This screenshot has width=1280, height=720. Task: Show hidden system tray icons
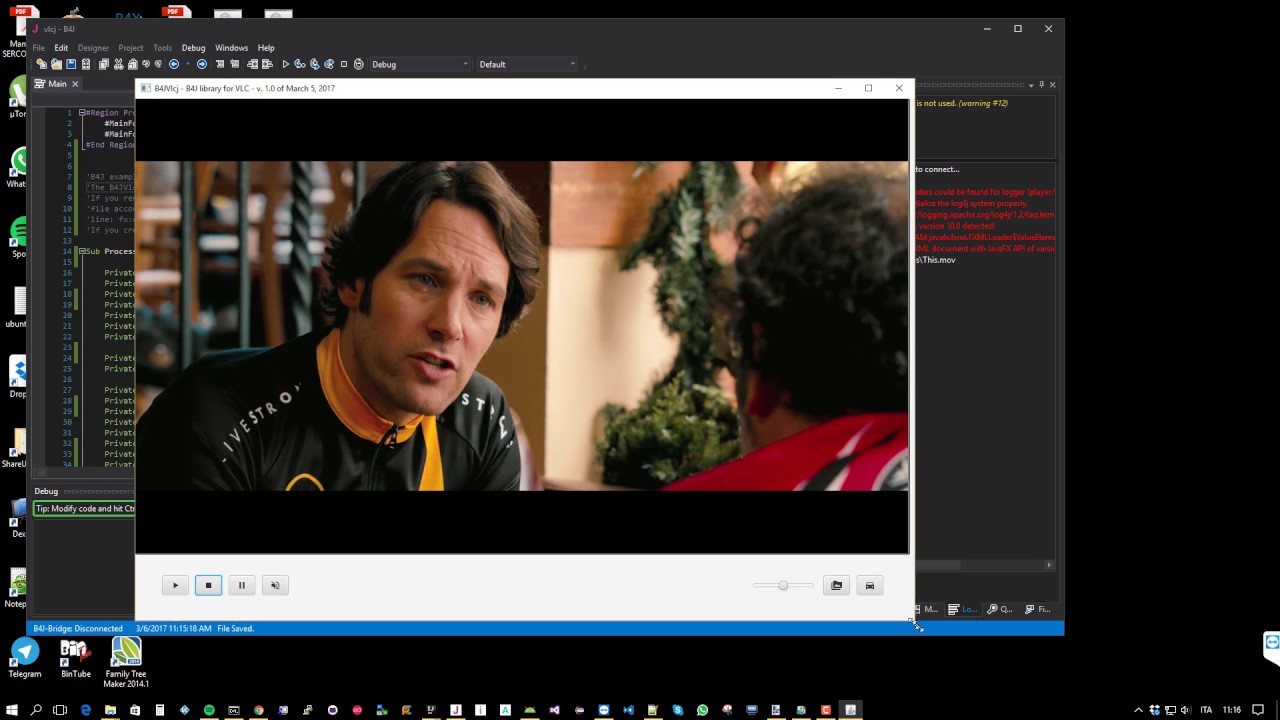1139,710
